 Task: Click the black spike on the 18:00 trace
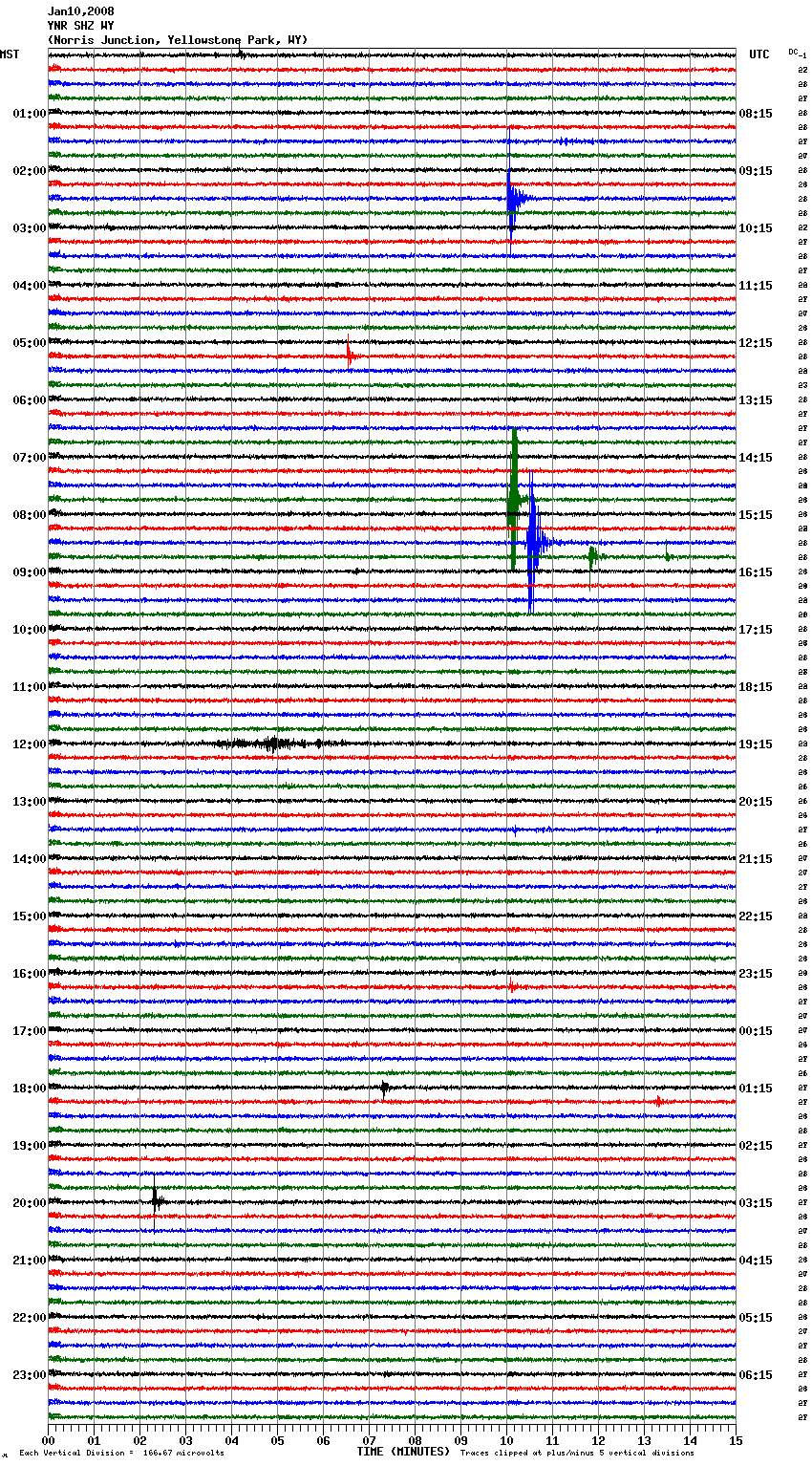[384, 1088]
